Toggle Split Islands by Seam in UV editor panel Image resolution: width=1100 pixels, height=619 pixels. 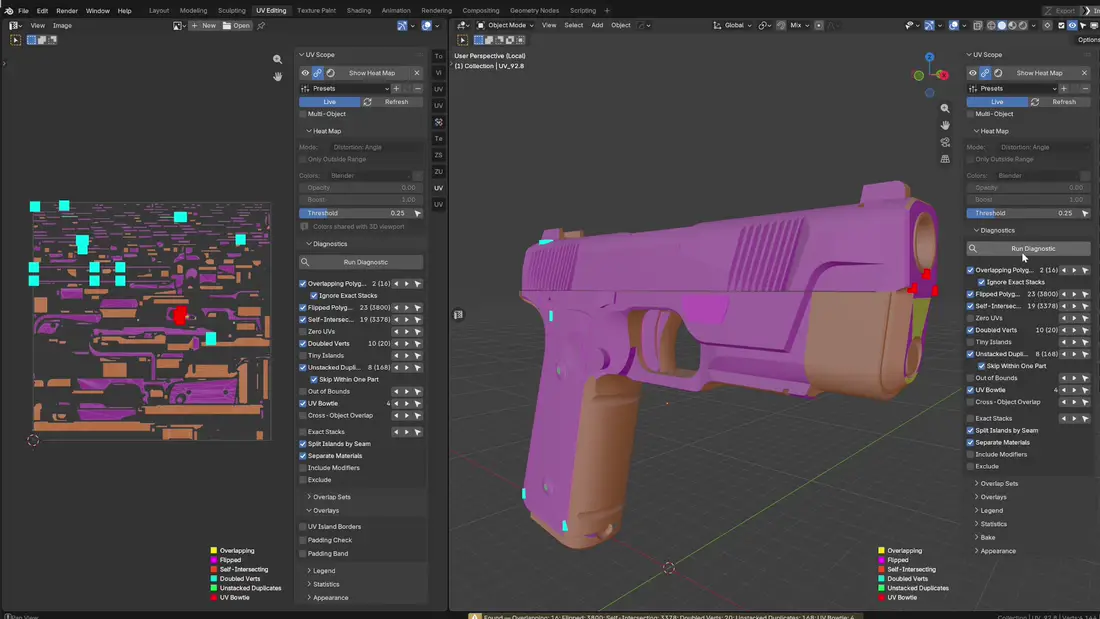pos(303,444)
